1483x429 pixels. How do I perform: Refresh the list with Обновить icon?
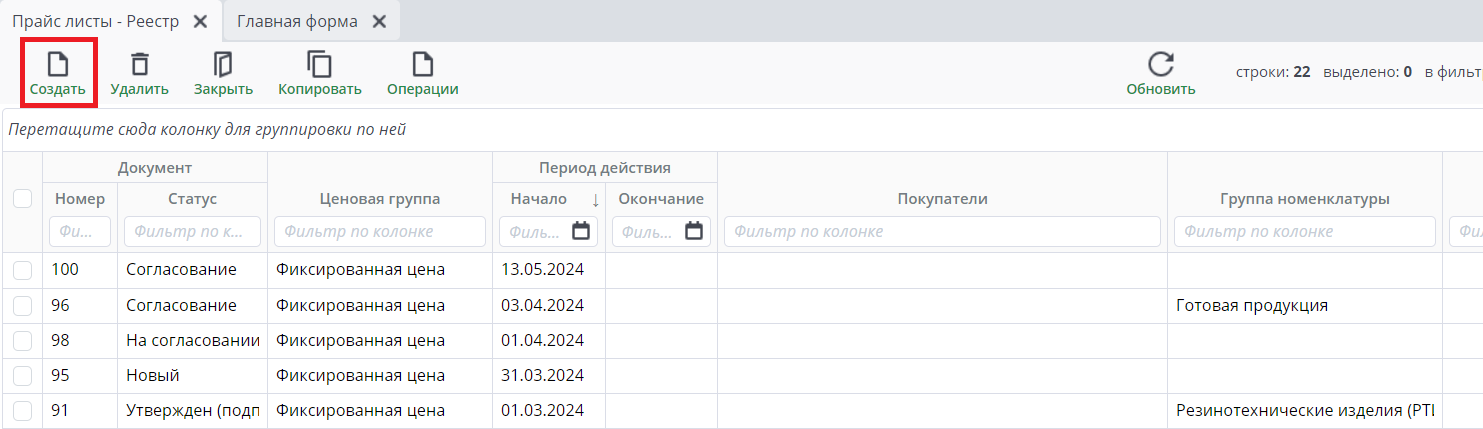pyautogui.click(x=1160, y=65)
